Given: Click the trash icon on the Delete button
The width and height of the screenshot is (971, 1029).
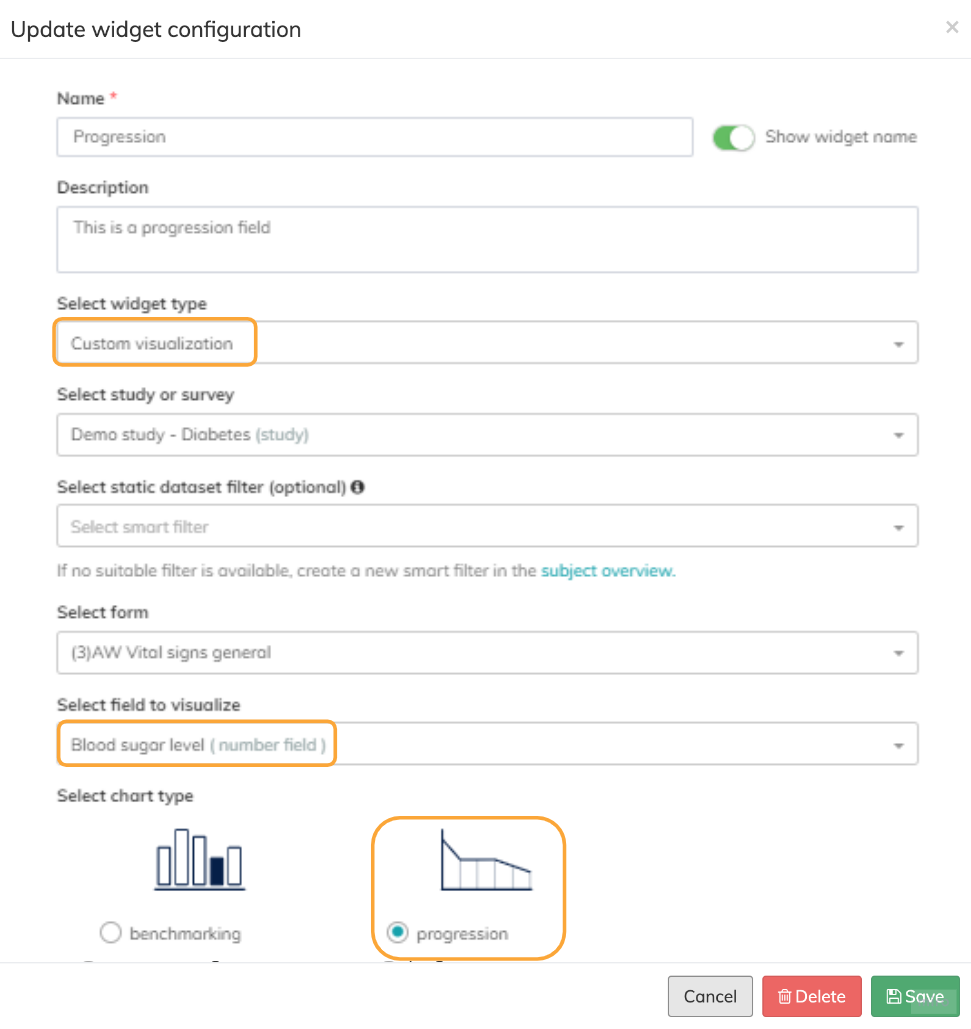Looking at the screenshot, I should [785, 996].
